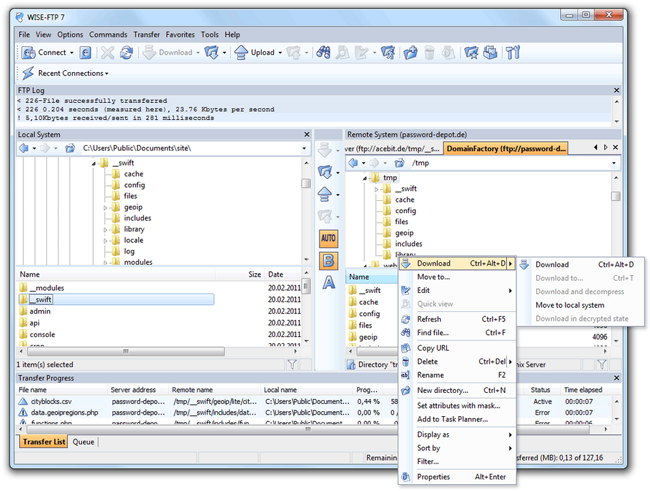Screen dimensions: 650x491
Task: Open the remote /tmp path dropdown
Action: click(614, 163)
